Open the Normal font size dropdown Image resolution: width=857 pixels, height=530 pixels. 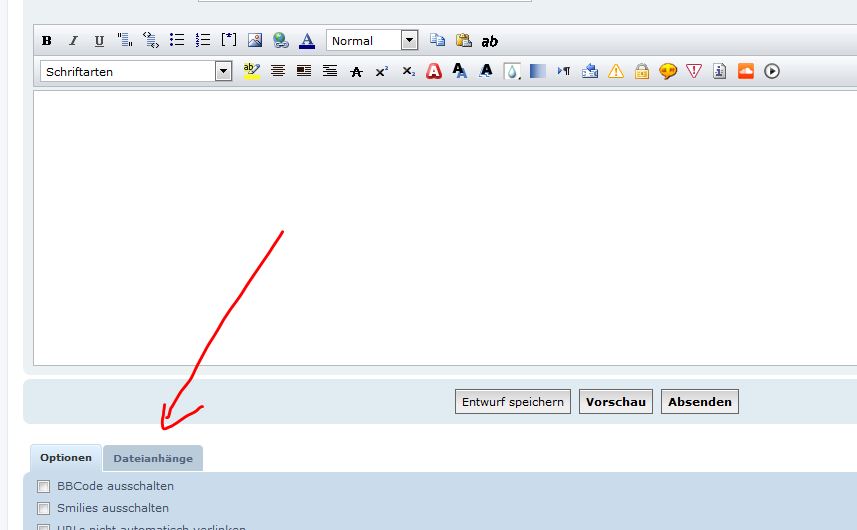pyautogui.click(x=409, y=41)
